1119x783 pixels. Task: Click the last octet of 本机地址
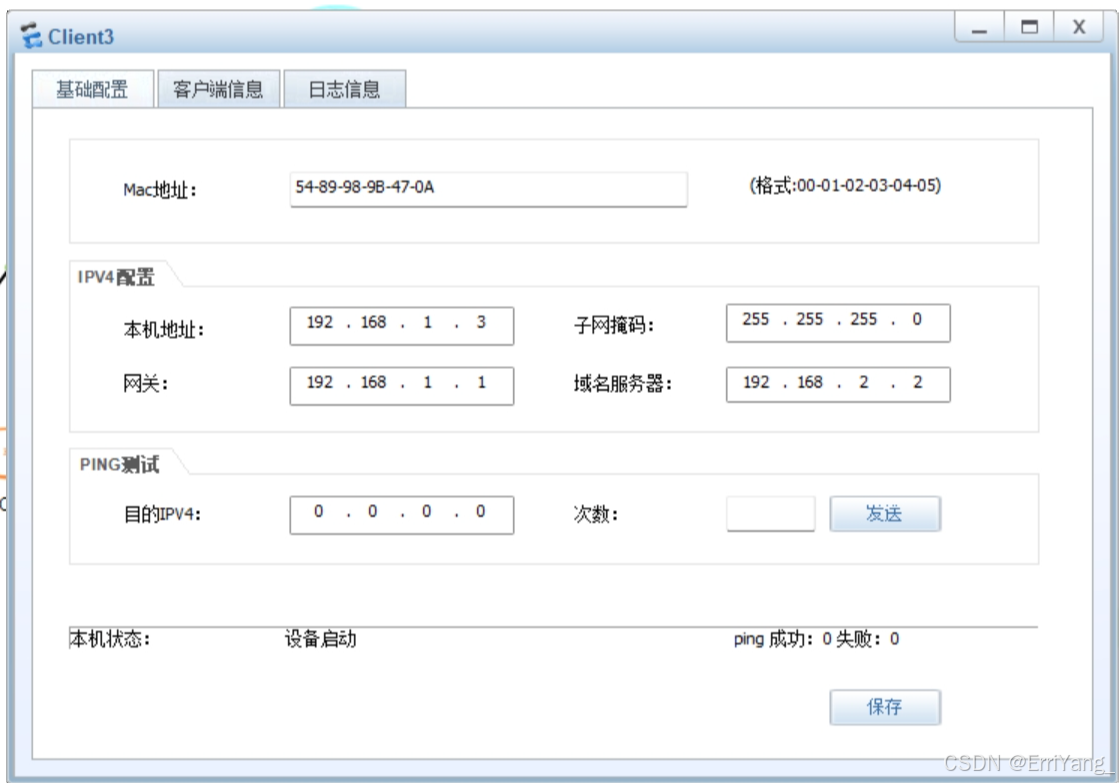pyautogui.click(x=481, y=323)
